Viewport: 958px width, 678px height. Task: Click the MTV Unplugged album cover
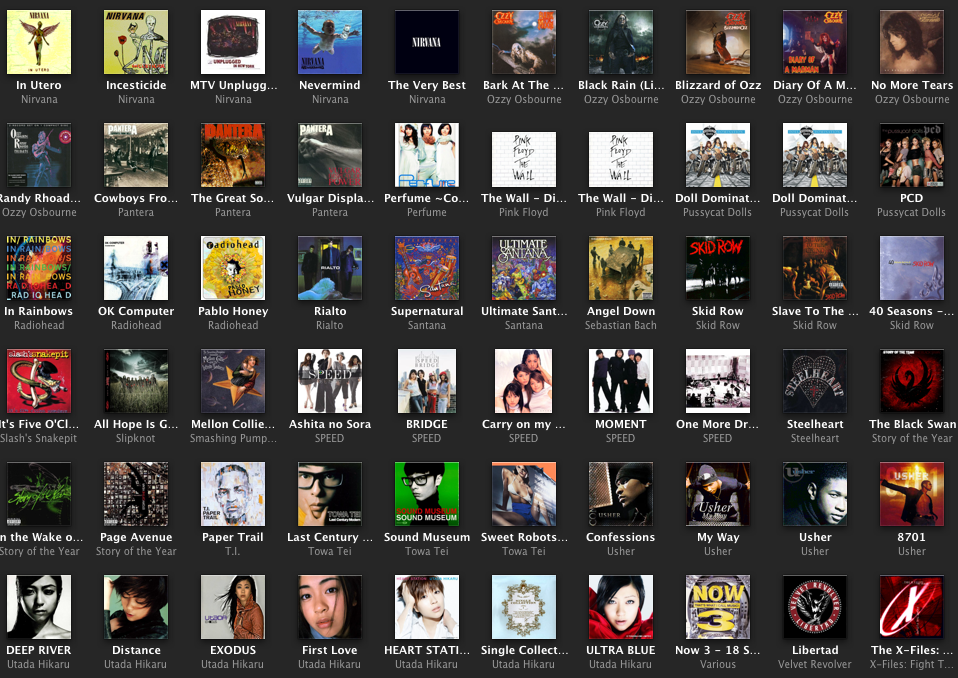click(233, 42)
